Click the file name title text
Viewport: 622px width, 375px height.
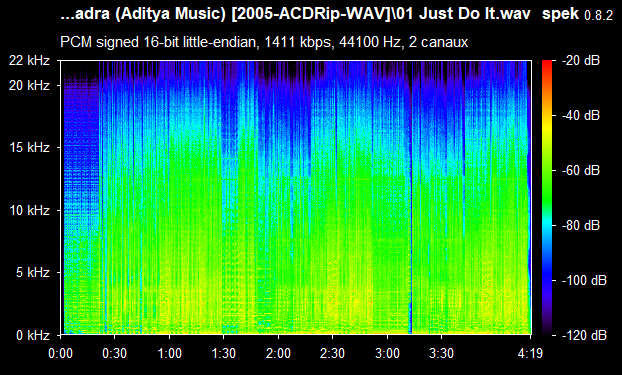point(296,14)
